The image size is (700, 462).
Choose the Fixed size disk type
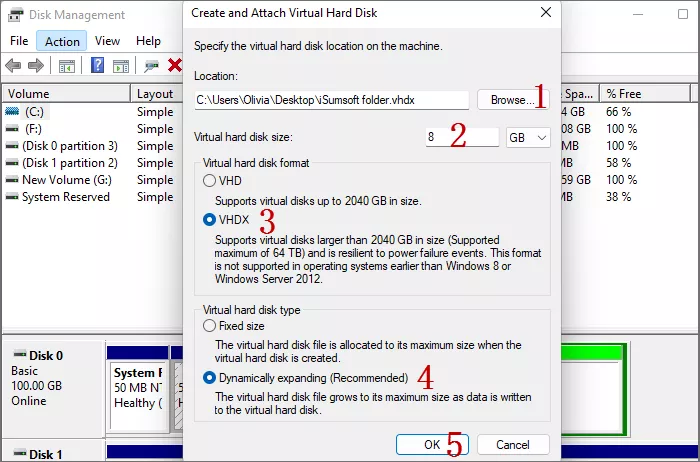[209, 326]
